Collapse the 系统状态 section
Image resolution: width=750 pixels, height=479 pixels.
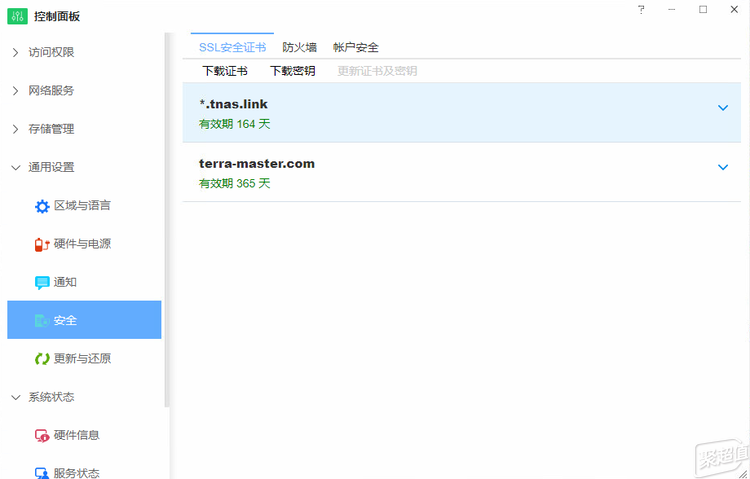[16, 398]
